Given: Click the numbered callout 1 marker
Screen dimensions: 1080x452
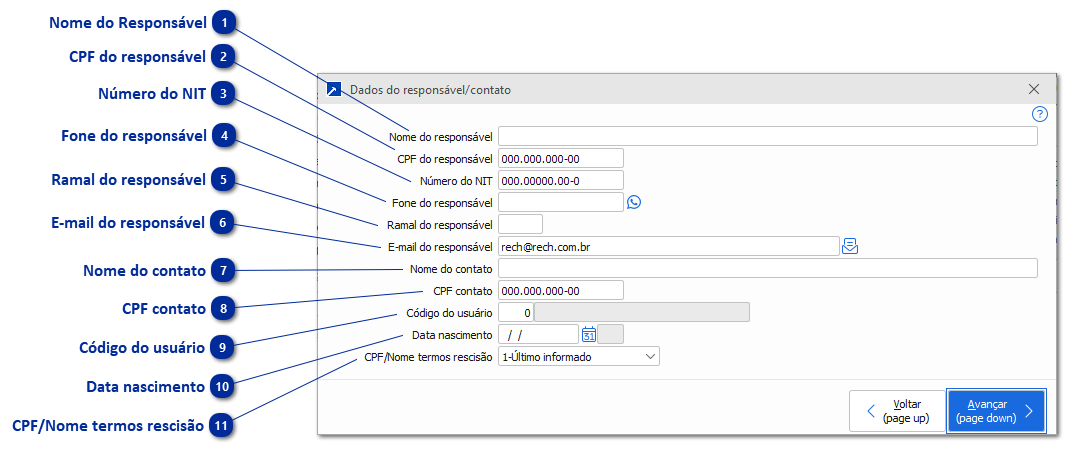Looking at the screenshot, I should (x=224, y=21).
